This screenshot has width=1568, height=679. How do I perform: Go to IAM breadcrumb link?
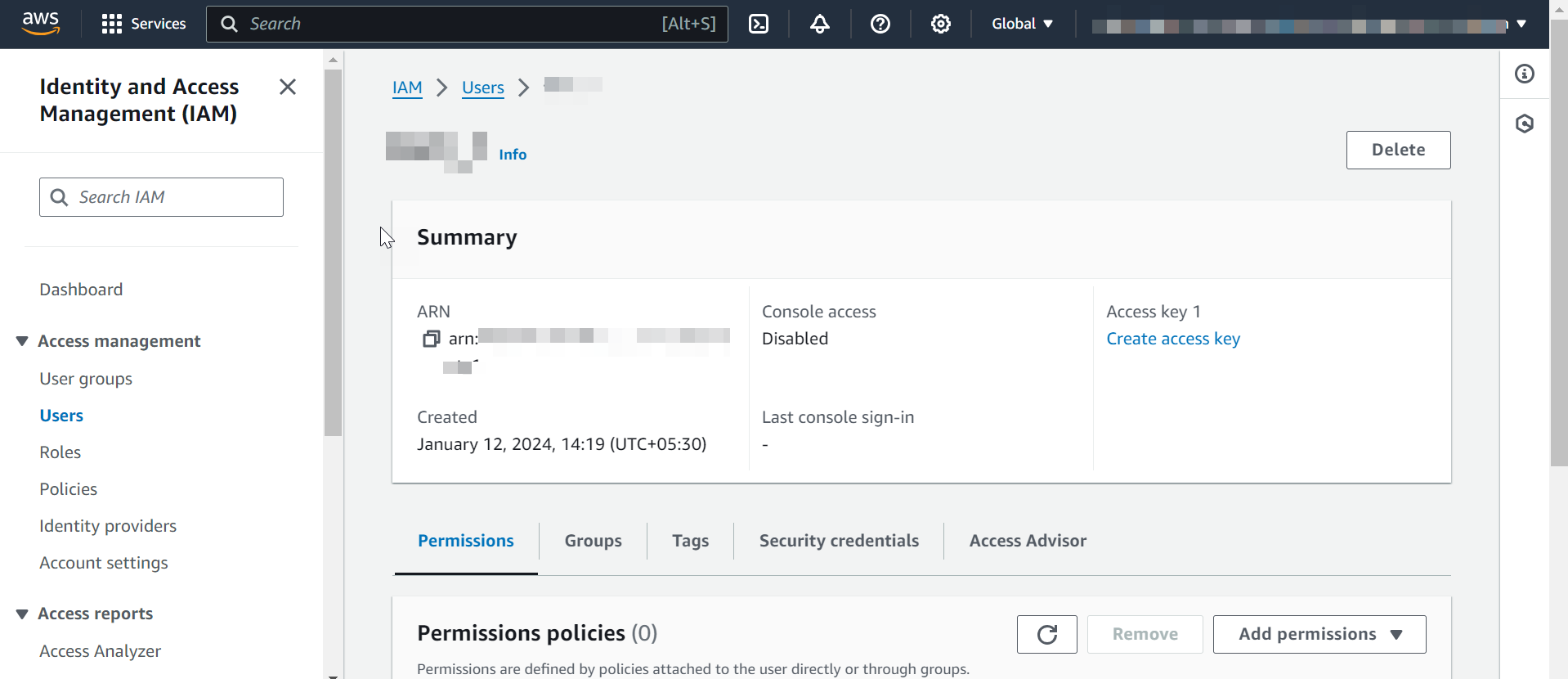[x=407, y=88]
